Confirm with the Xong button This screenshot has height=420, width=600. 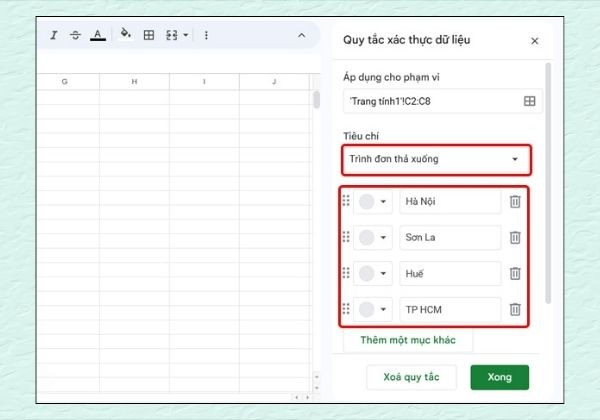[500, 377]
